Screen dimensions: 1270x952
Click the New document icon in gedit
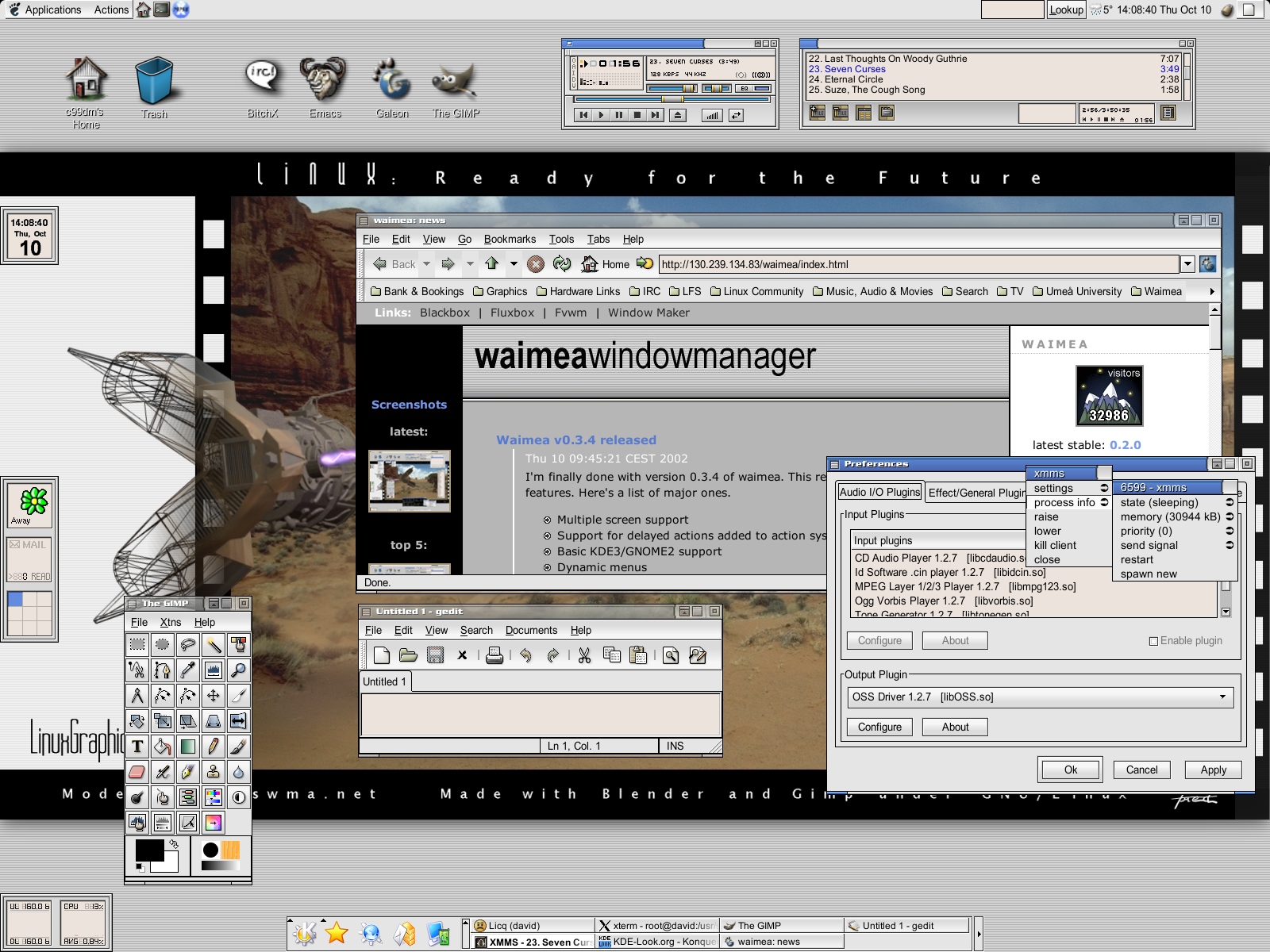382,655
